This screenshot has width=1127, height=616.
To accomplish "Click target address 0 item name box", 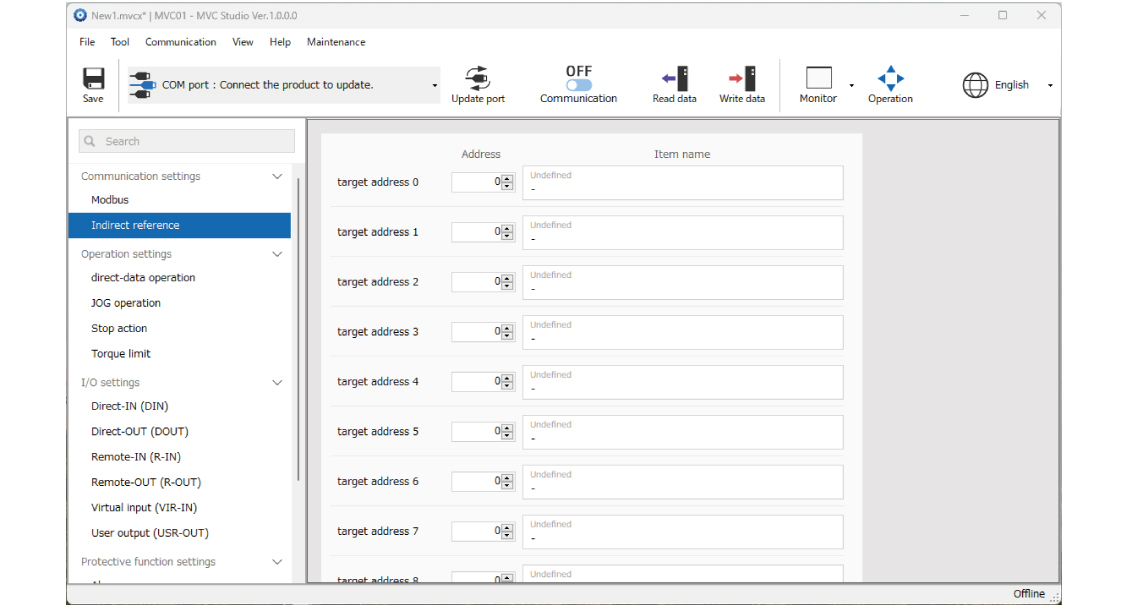I will (x=683, y=183).
